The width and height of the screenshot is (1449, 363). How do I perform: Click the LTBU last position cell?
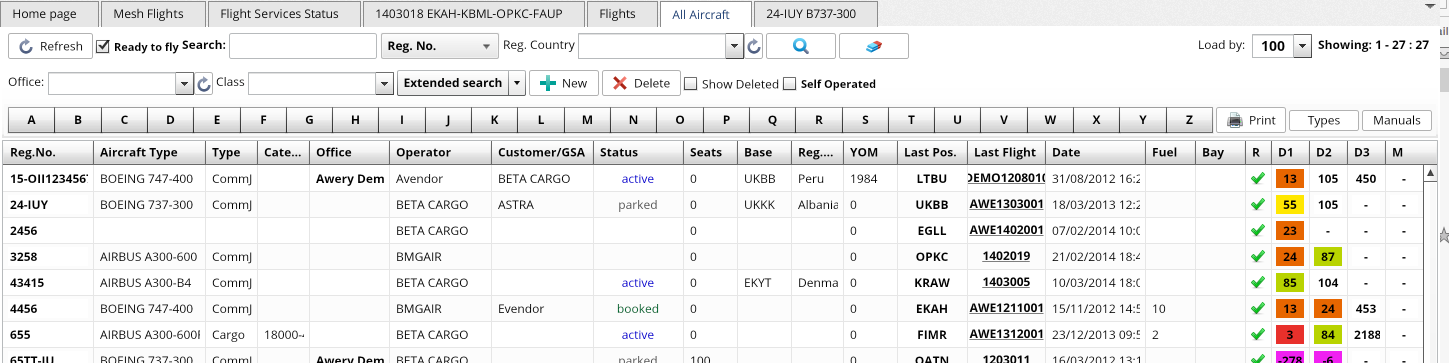(932, 178)
